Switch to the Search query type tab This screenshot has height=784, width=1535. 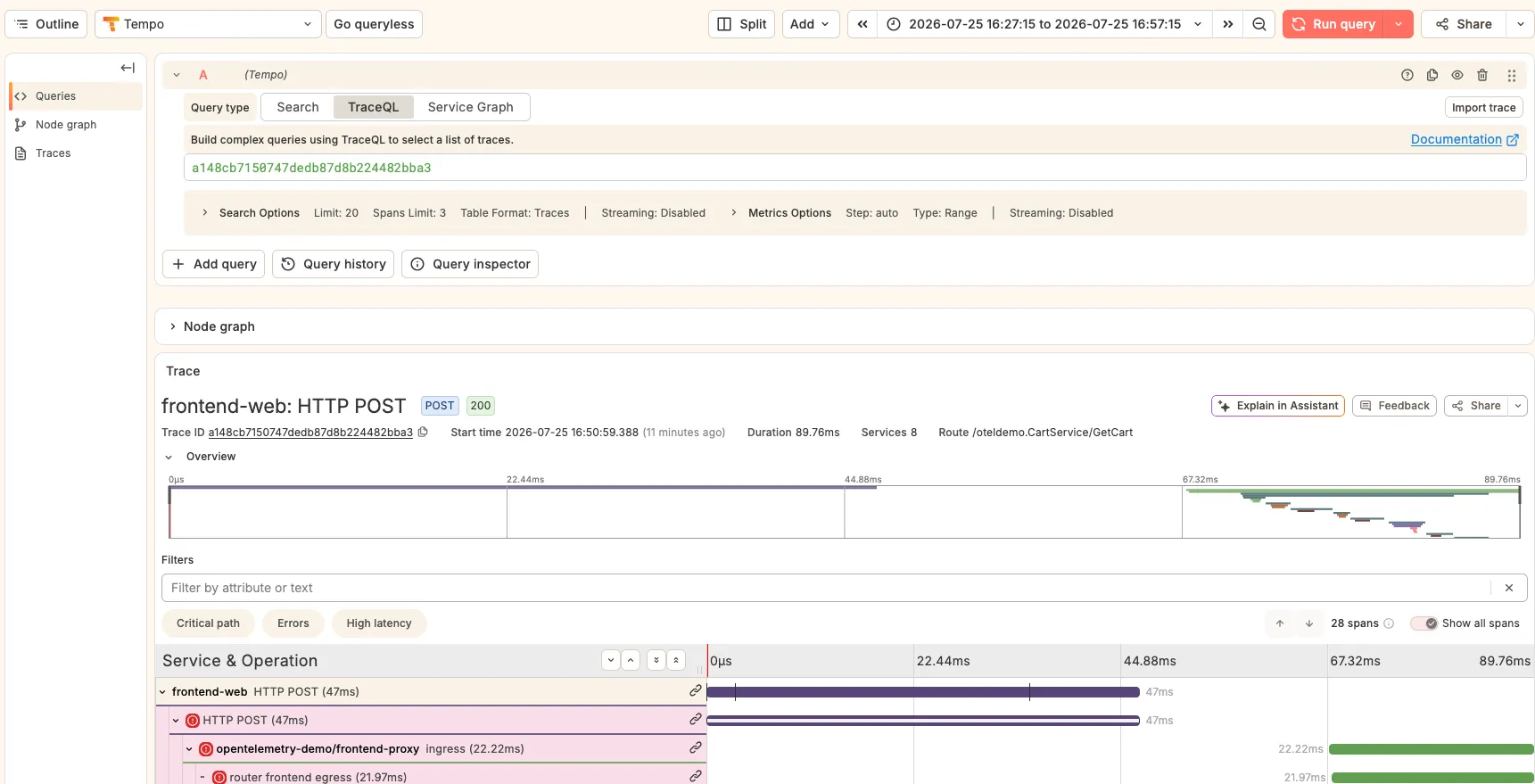[298, 107]
